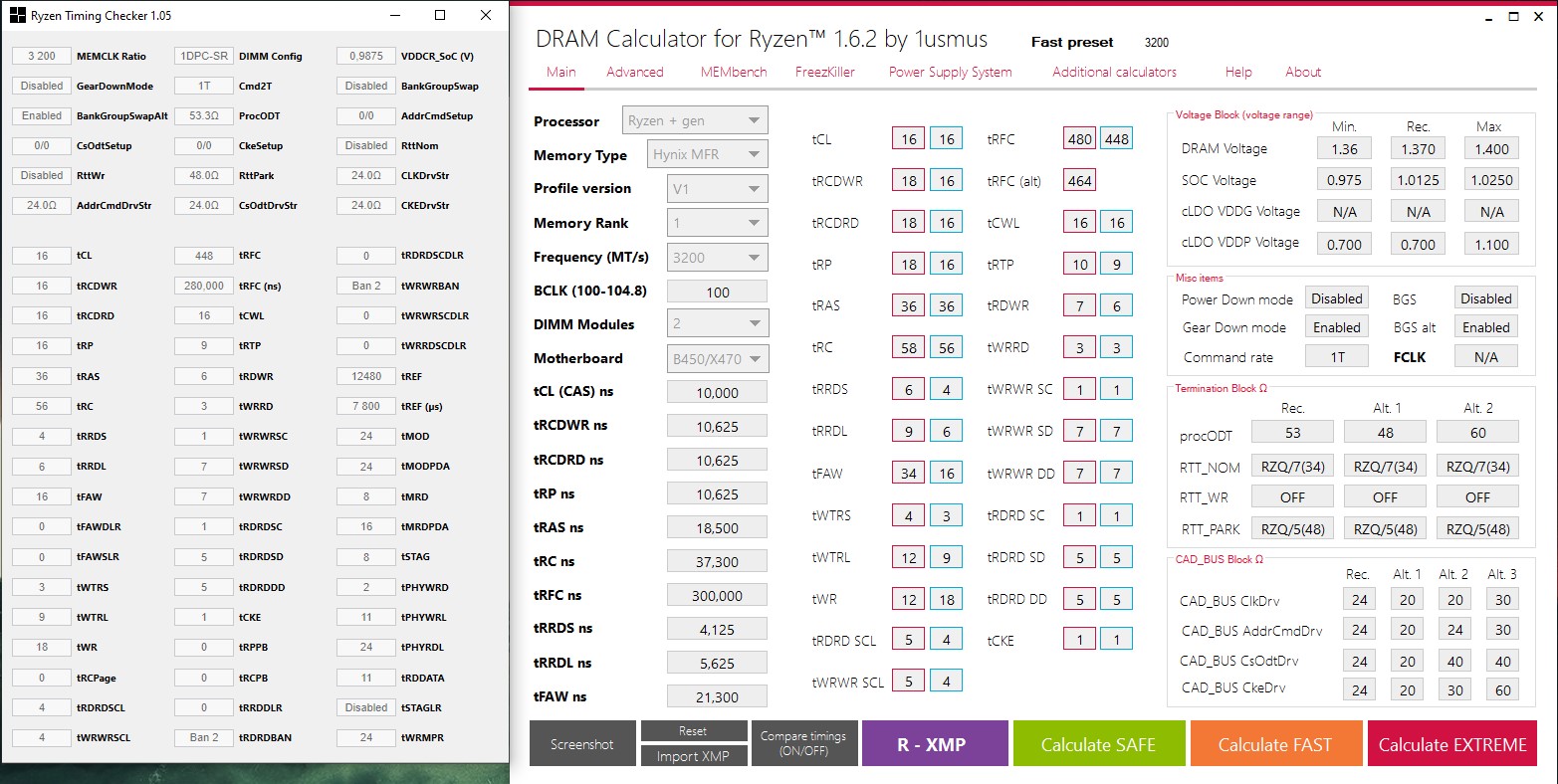The image size is (1558, 784).
Task: Select the RTT_WR Rec. value OFF
Action: tap(1292, 496)
